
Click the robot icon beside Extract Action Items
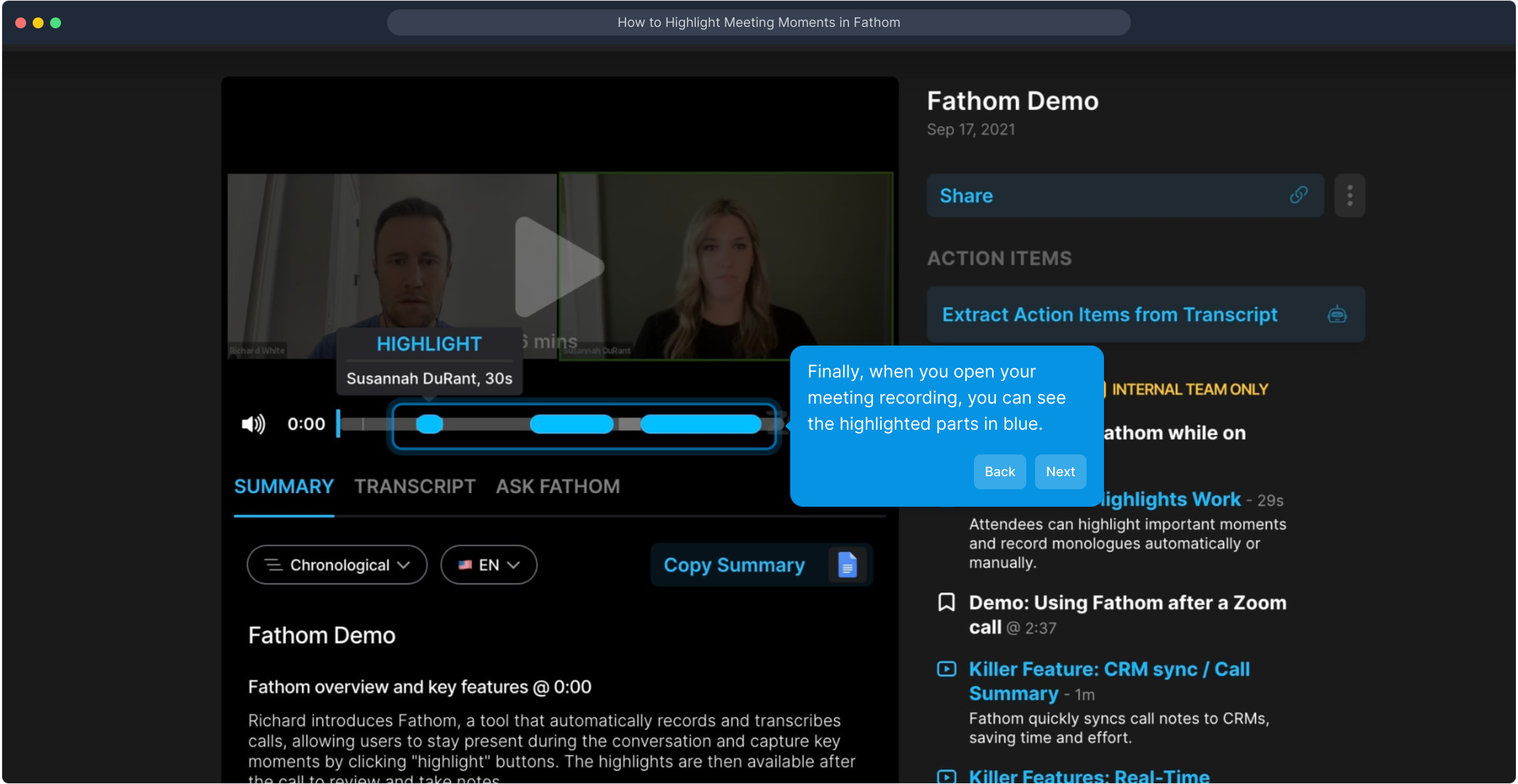(x=1337, y=314)
